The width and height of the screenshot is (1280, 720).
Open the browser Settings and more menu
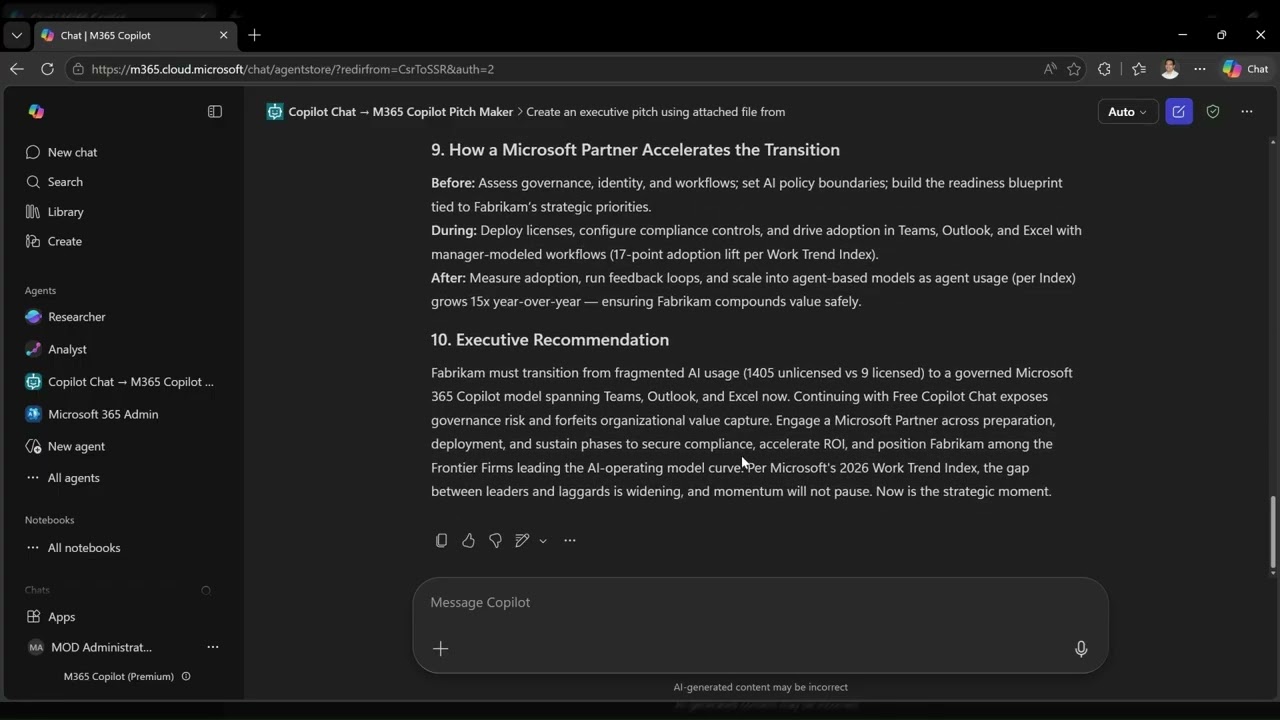(1200, 69)
